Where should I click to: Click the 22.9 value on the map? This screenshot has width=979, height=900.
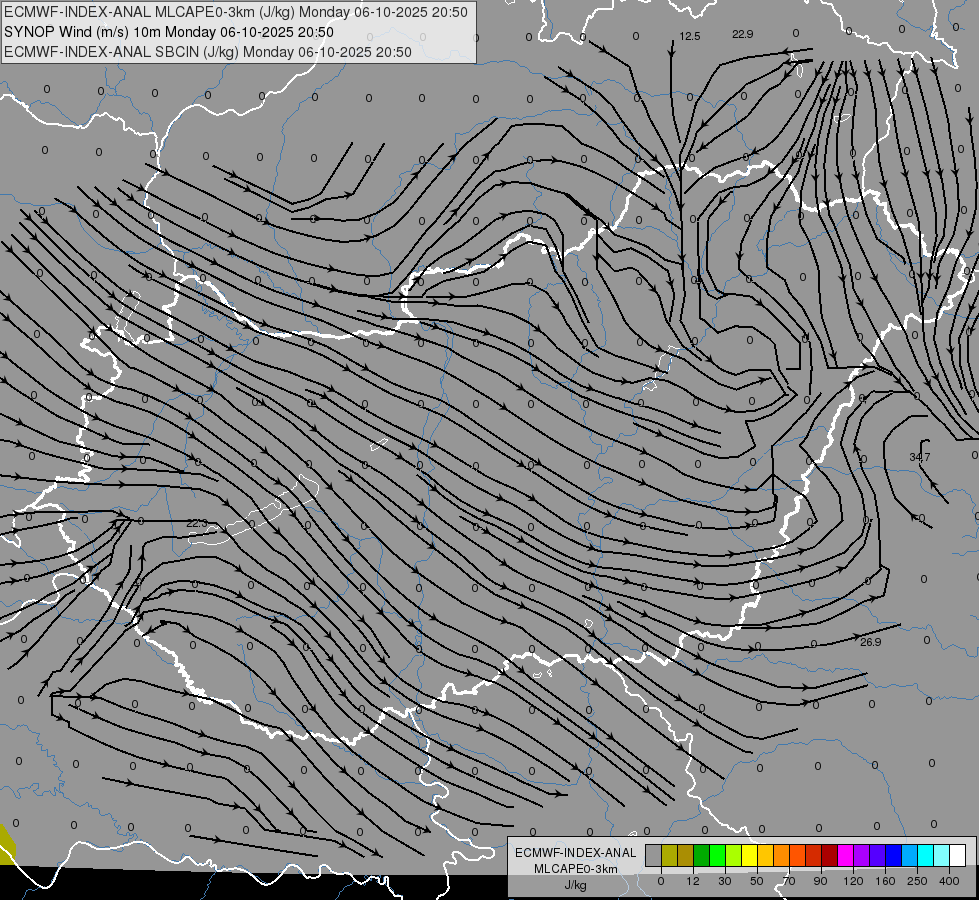point(742,34)
